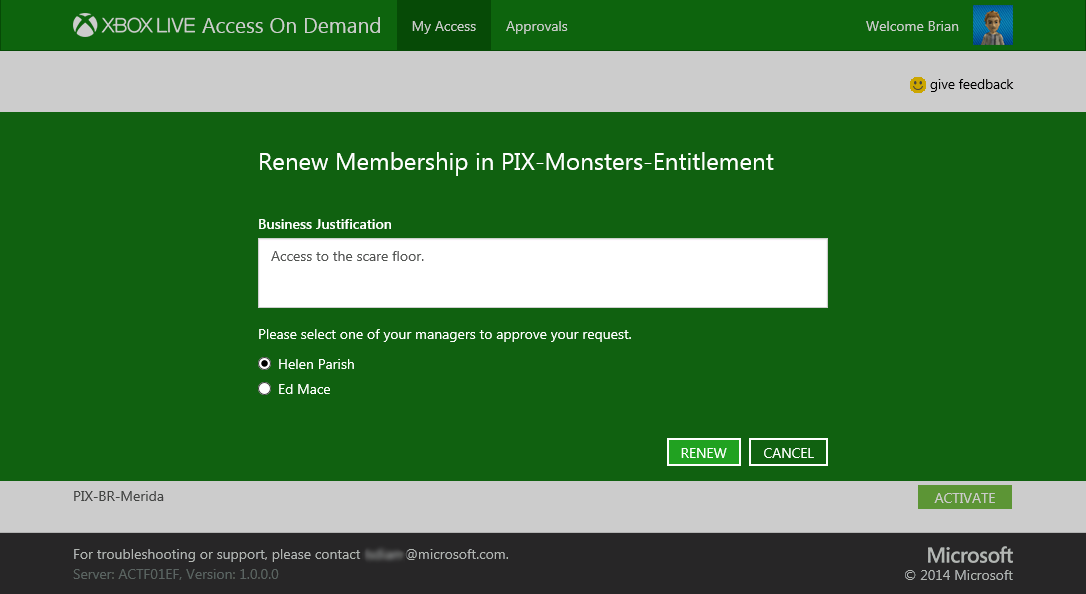Click the Ed Mace label
1086x594 pixels.
pos(304,389)
